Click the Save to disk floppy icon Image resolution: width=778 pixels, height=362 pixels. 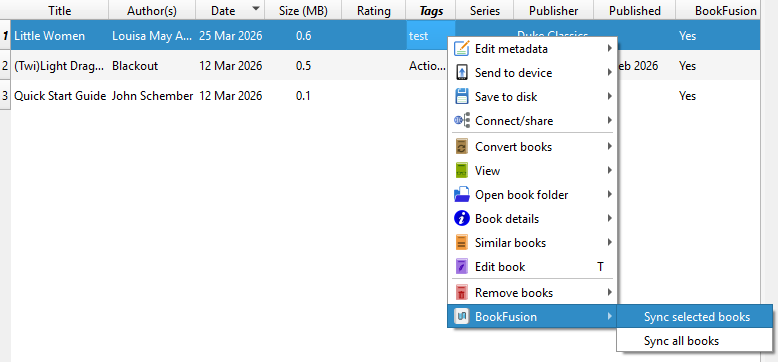[x=461, y=97]
